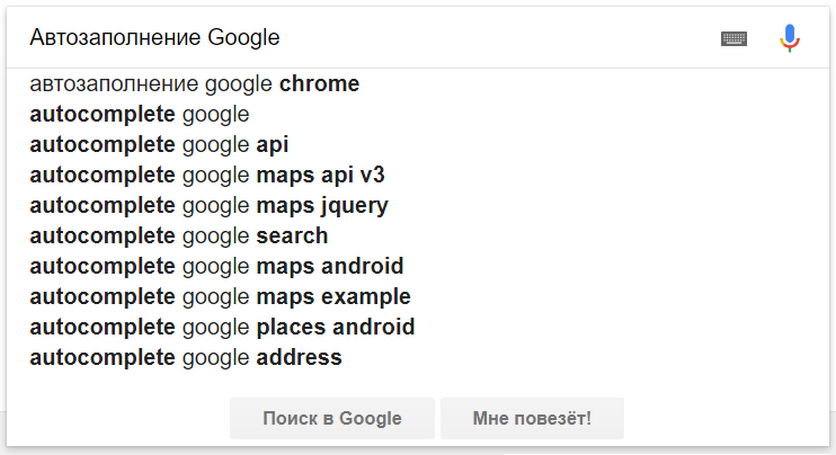Choose "autocomplete google maps example" suggestion
836x455 pixels.
220,297
